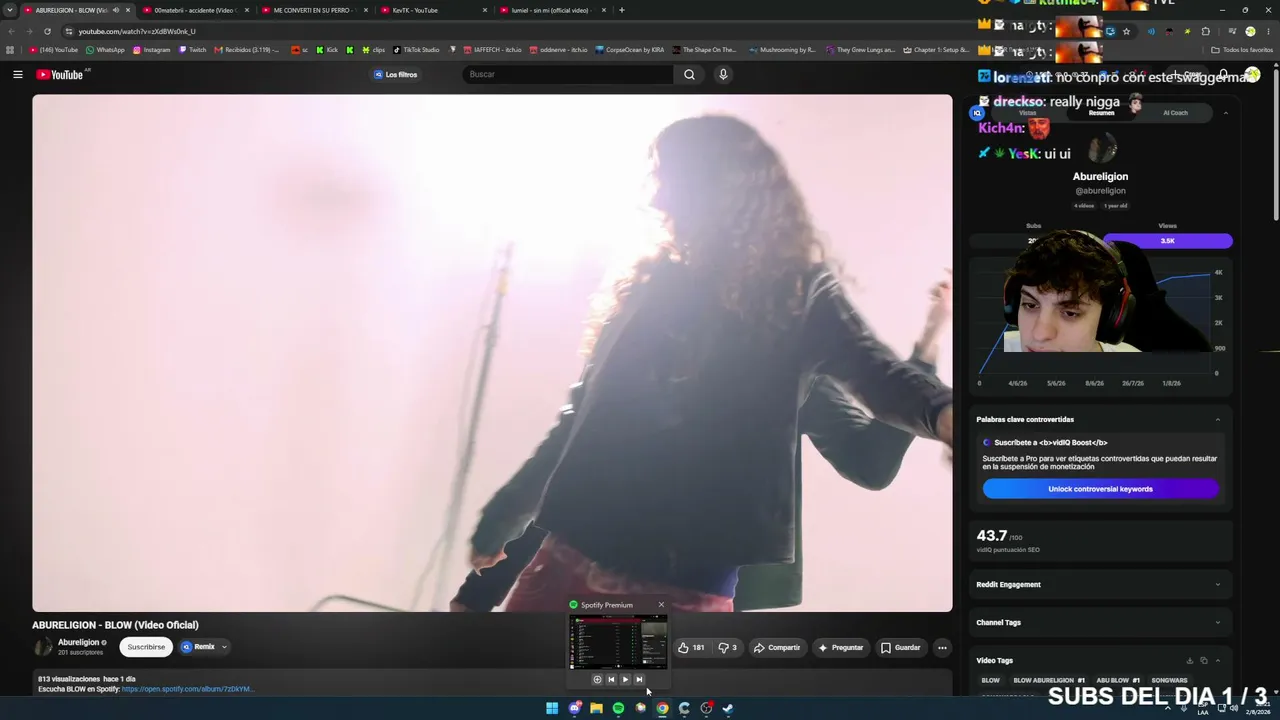Viewport: 1280px width, 720px height.
Task: Click the YouTube search field
Action: click(x=568, y=74)
